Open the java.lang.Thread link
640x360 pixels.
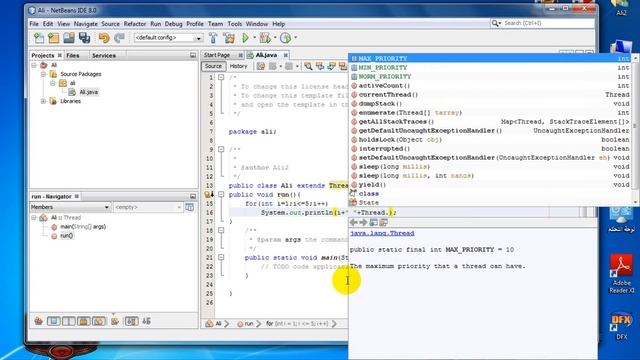click(382, 233)
